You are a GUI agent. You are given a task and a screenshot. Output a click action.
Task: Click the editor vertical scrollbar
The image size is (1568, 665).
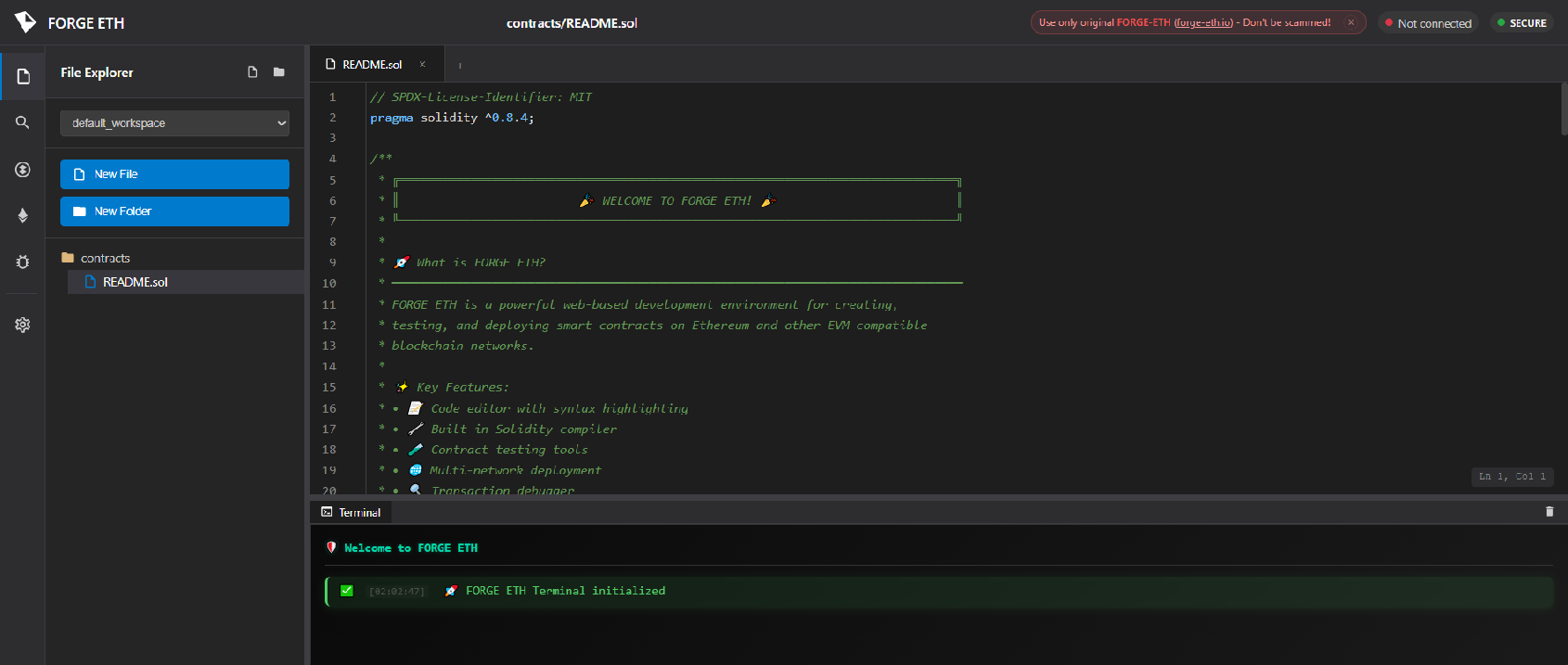pos(1563,109)
